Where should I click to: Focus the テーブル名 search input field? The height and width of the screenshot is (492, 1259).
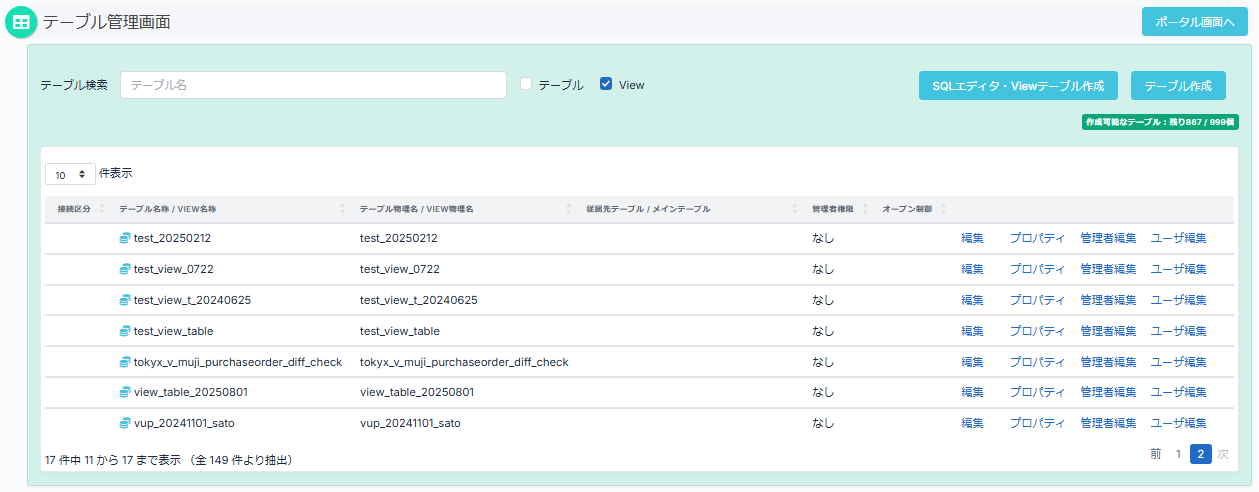tap(313, 85)
